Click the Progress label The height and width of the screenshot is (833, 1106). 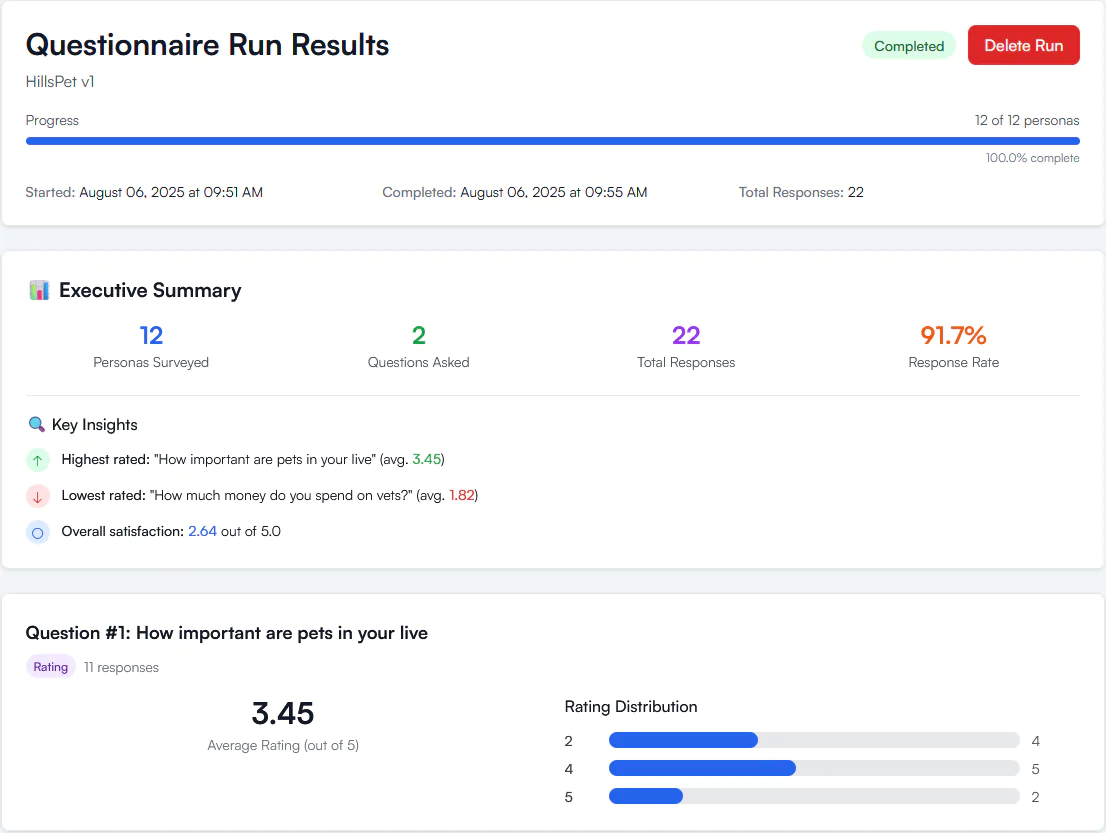[x=52, y=121]
